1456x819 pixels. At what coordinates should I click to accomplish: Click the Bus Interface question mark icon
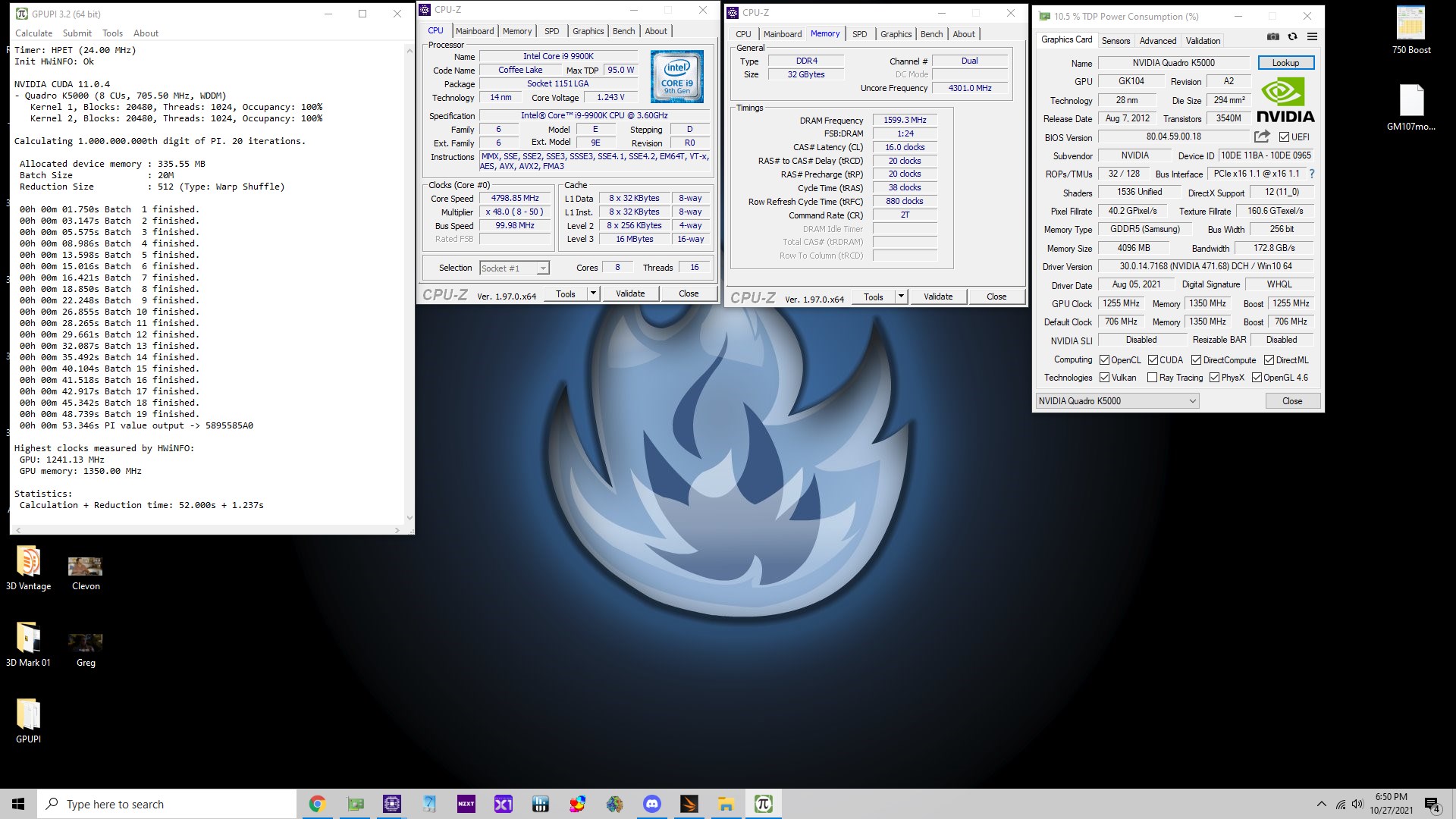pos(1311,174)
